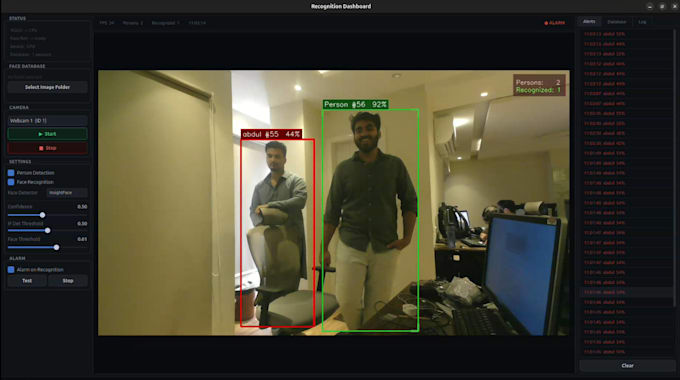Switch to the Database tab
The height and width of the screenshot is (380, 680).
[x=617, y=22]
